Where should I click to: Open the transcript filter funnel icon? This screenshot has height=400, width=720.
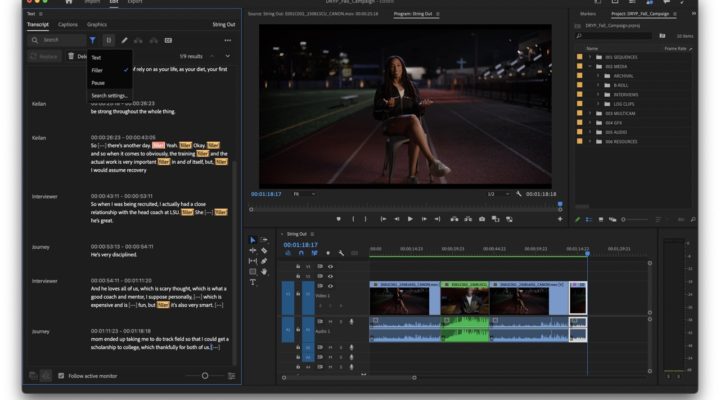tap(92, 40)
